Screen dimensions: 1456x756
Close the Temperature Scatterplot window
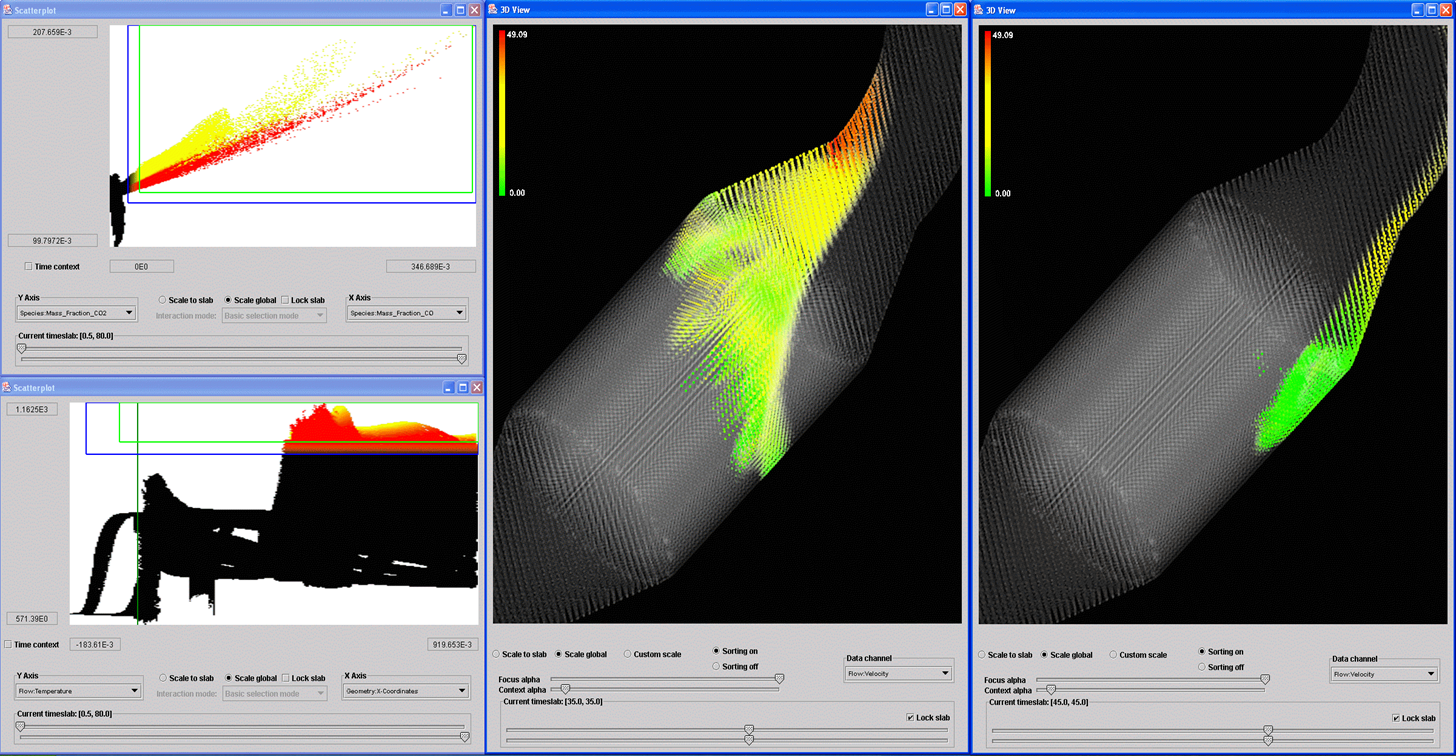click(x=477, y=388)
